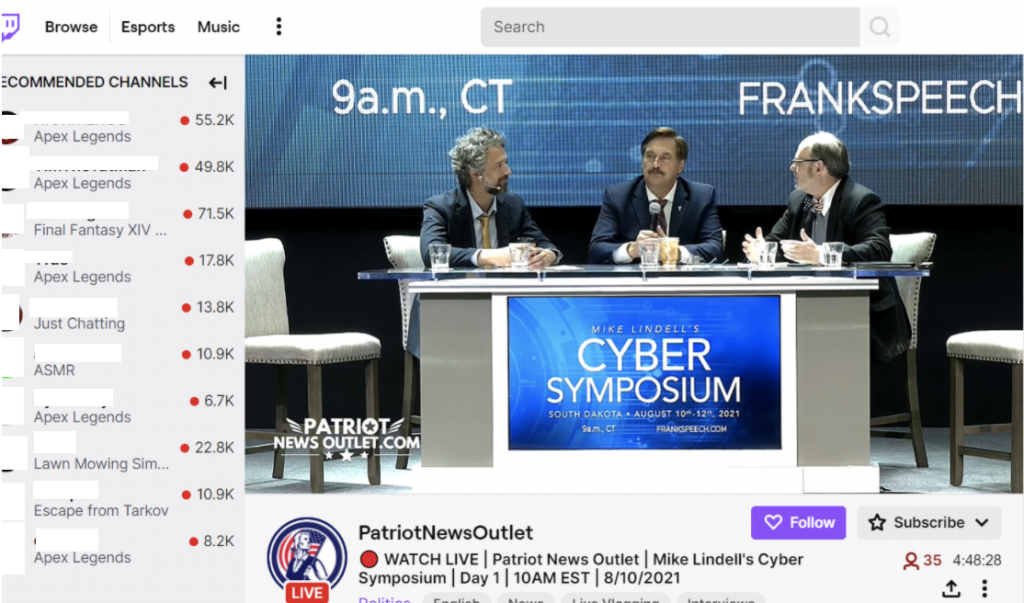Open the Politics category link
The height and width of the screenshot is (603, 1024).
(384, 599)
